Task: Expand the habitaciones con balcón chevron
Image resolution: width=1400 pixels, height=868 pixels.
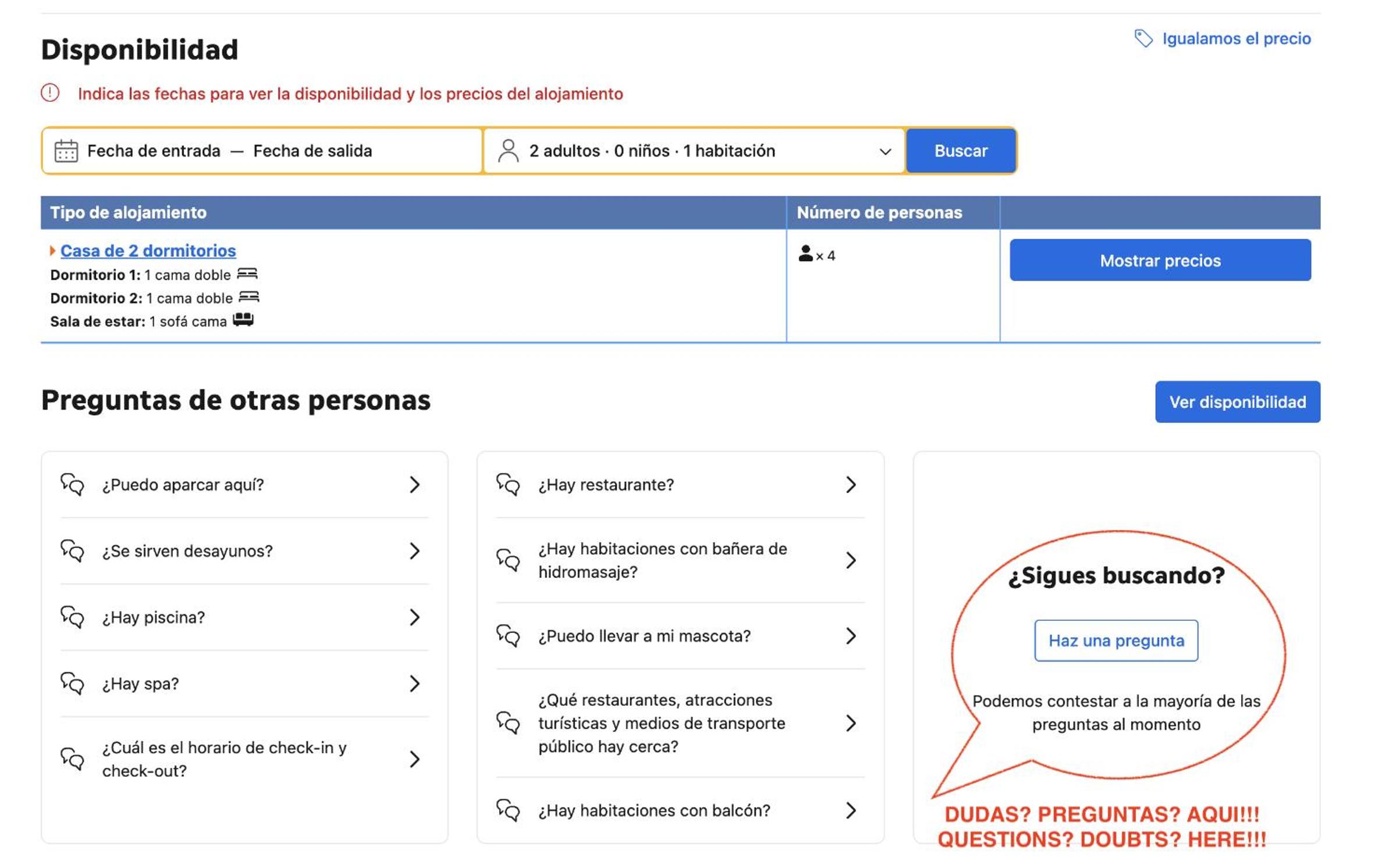Action: pos(851,810)
